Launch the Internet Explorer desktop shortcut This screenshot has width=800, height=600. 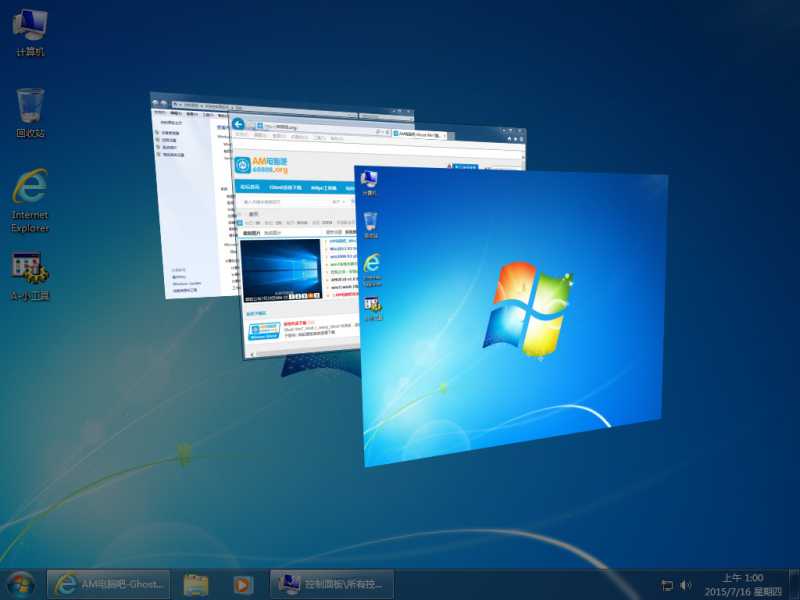(x=30, y=201)
